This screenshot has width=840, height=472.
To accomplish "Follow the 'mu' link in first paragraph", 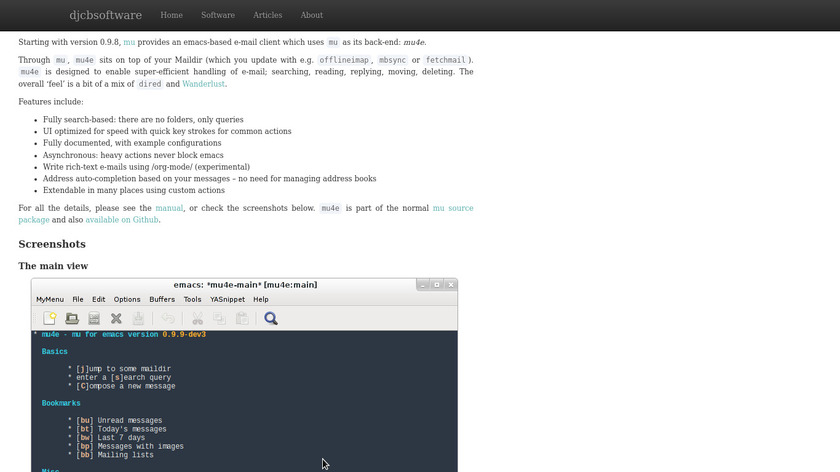I will pyautogui.click(x=129, y=42).
